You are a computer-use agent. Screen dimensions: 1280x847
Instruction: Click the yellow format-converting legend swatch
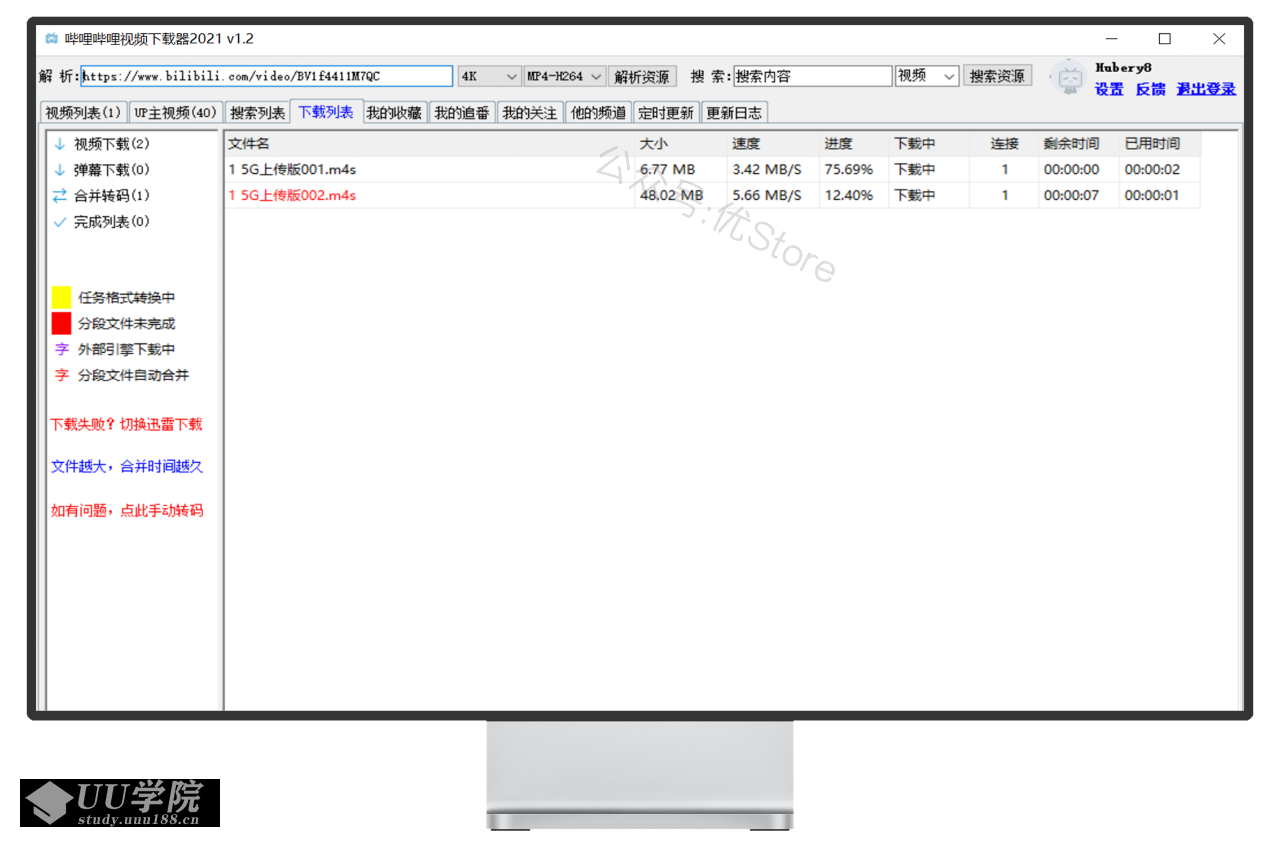click(x=61, y=297)
